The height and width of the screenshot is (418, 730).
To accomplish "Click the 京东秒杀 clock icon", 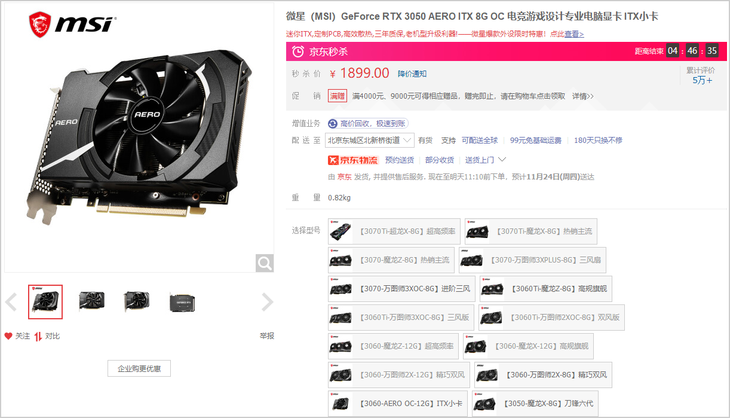I will coord(298,52).
